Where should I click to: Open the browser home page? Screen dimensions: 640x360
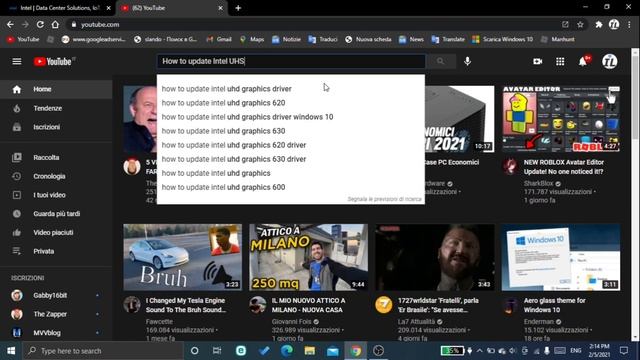pyautogui.click(x=55, y=24)
